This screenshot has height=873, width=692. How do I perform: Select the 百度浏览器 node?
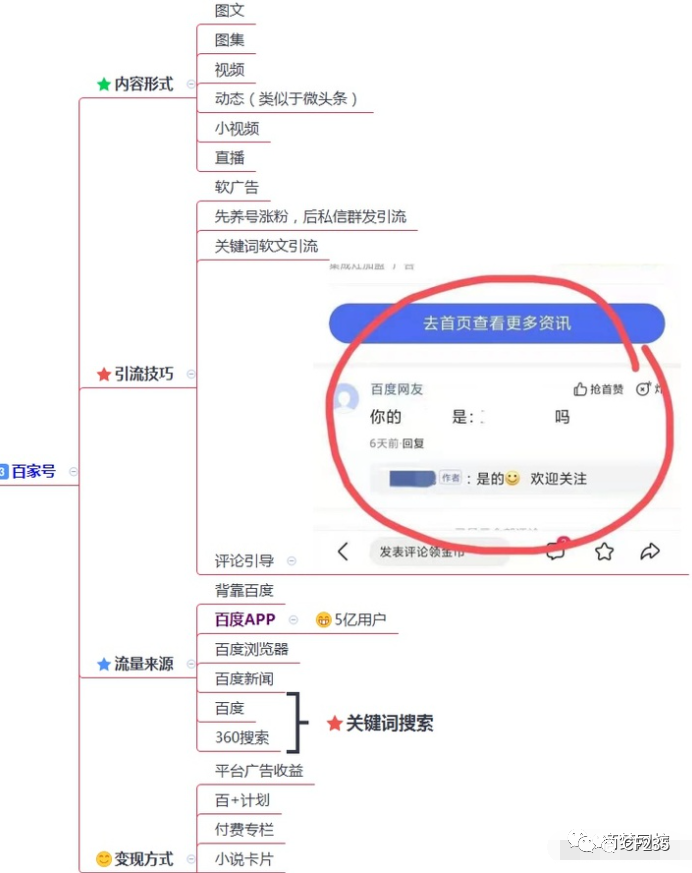click(252, 649)
